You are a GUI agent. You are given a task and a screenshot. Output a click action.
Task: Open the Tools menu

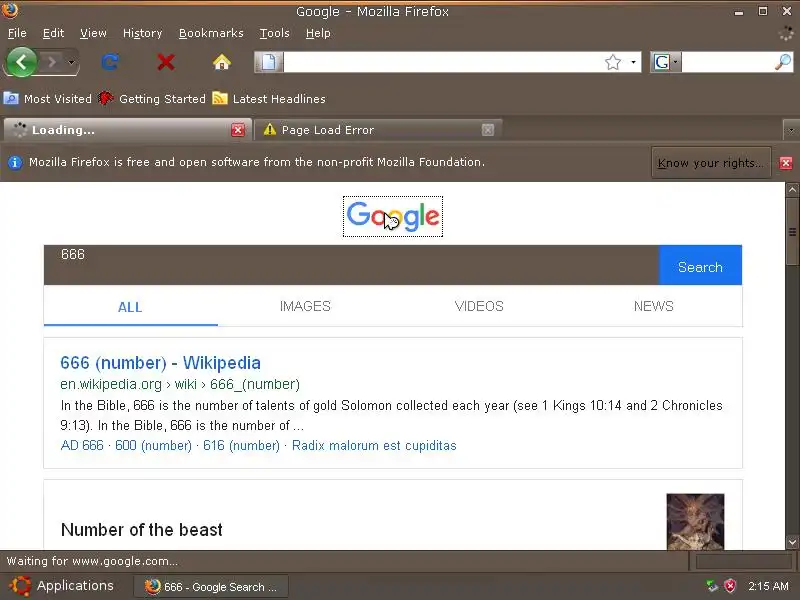(274, 33)
